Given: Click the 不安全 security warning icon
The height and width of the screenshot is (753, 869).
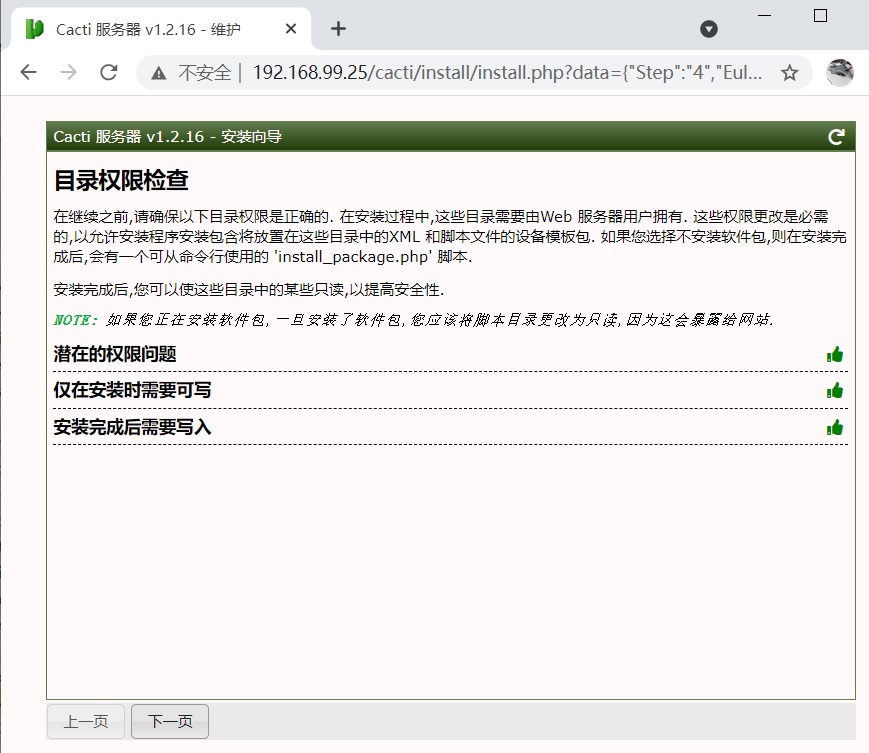Looking at the screenshot, I should [158, 73].
